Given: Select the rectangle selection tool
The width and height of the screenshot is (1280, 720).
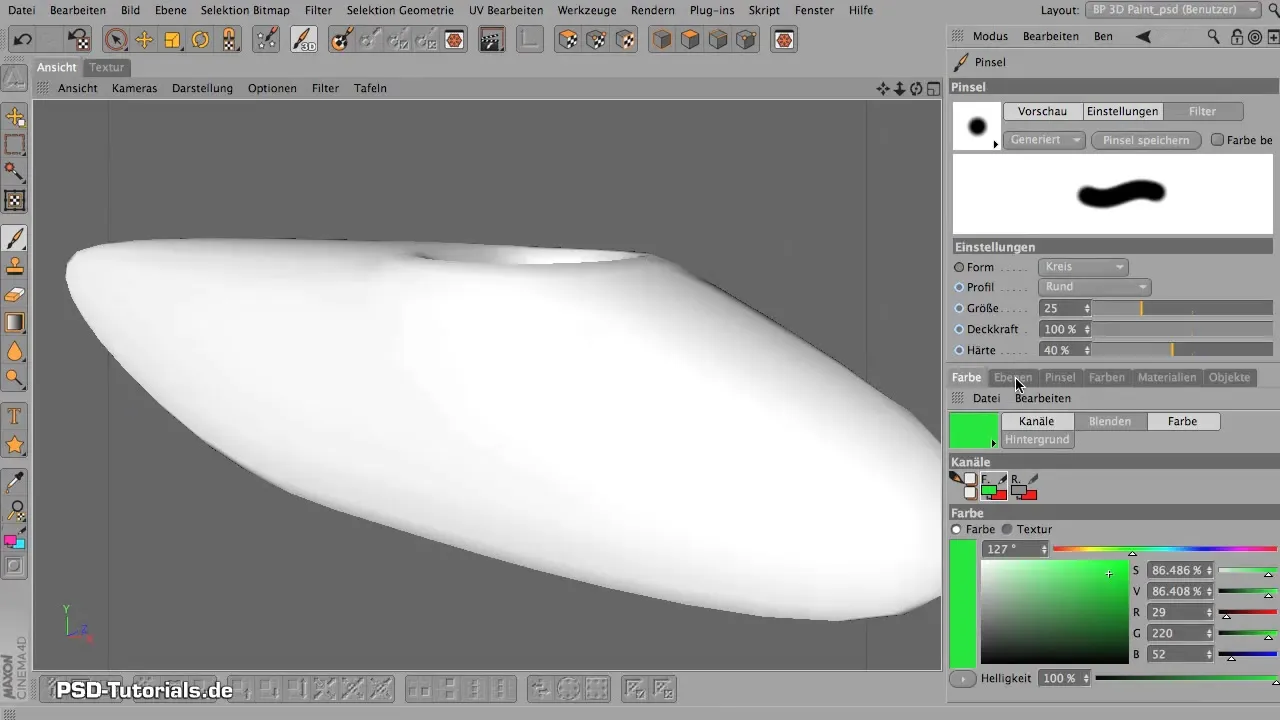Looking at the screenshot, I should coord(15,145).
